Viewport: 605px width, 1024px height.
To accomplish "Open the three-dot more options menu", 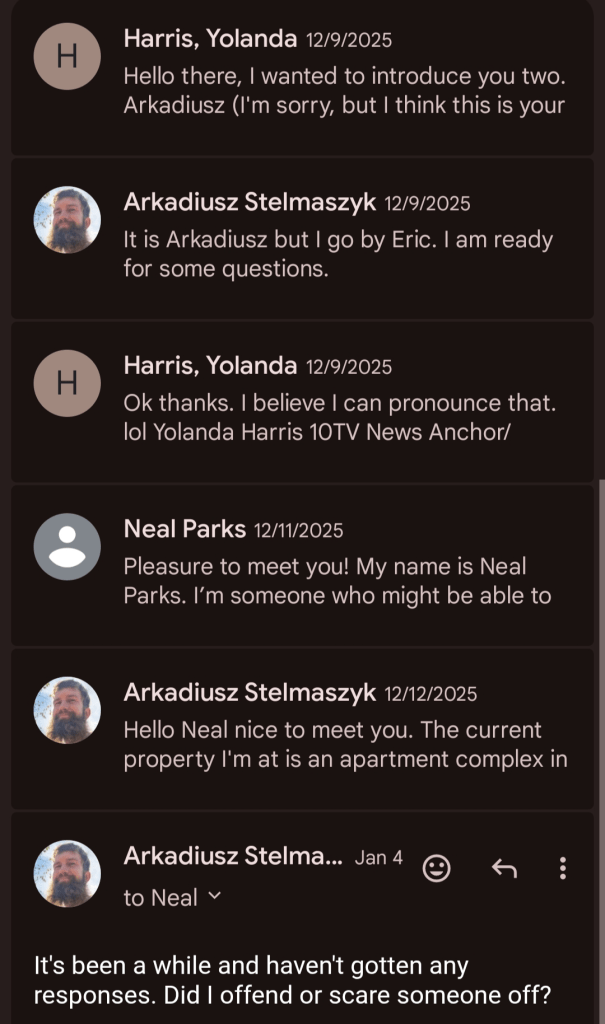I will 563,868.
